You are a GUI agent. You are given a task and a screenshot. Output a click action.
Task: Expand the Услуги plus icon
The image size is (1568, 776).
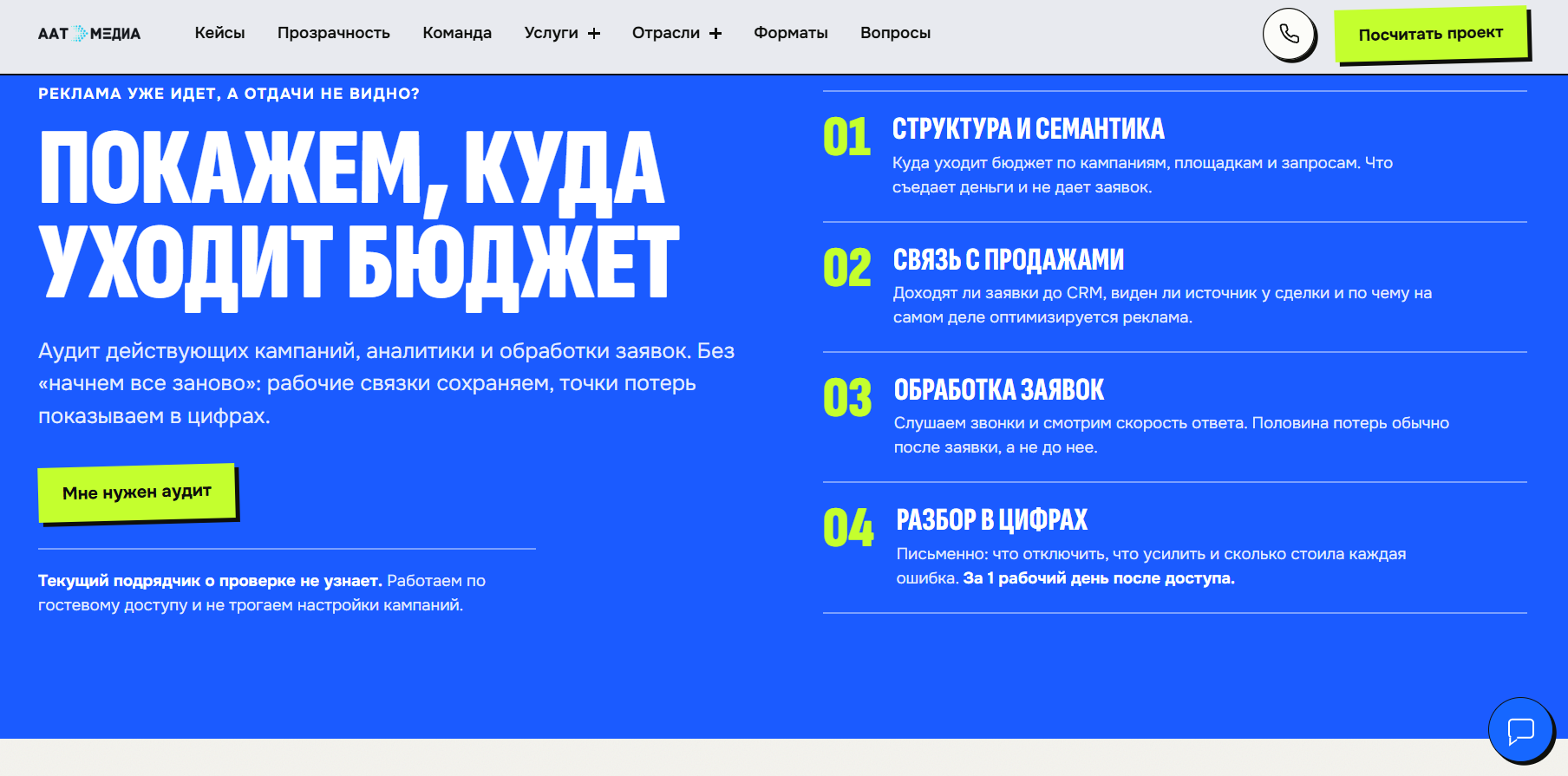[594, 34]
